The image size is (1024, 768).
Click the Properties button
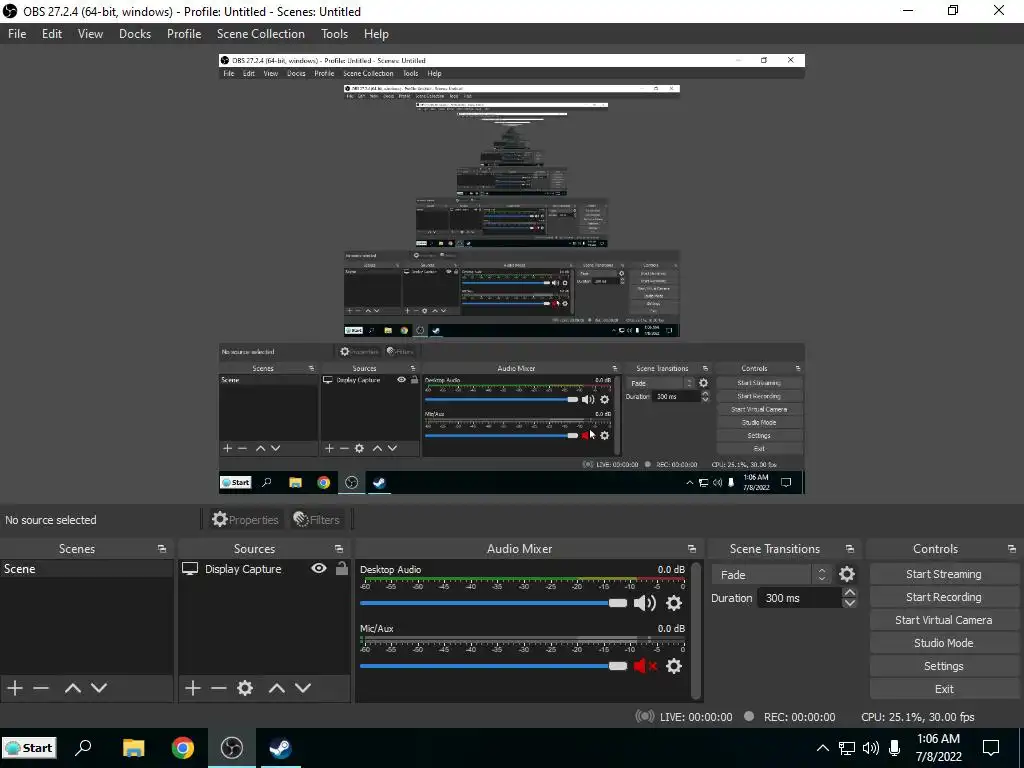246,520
